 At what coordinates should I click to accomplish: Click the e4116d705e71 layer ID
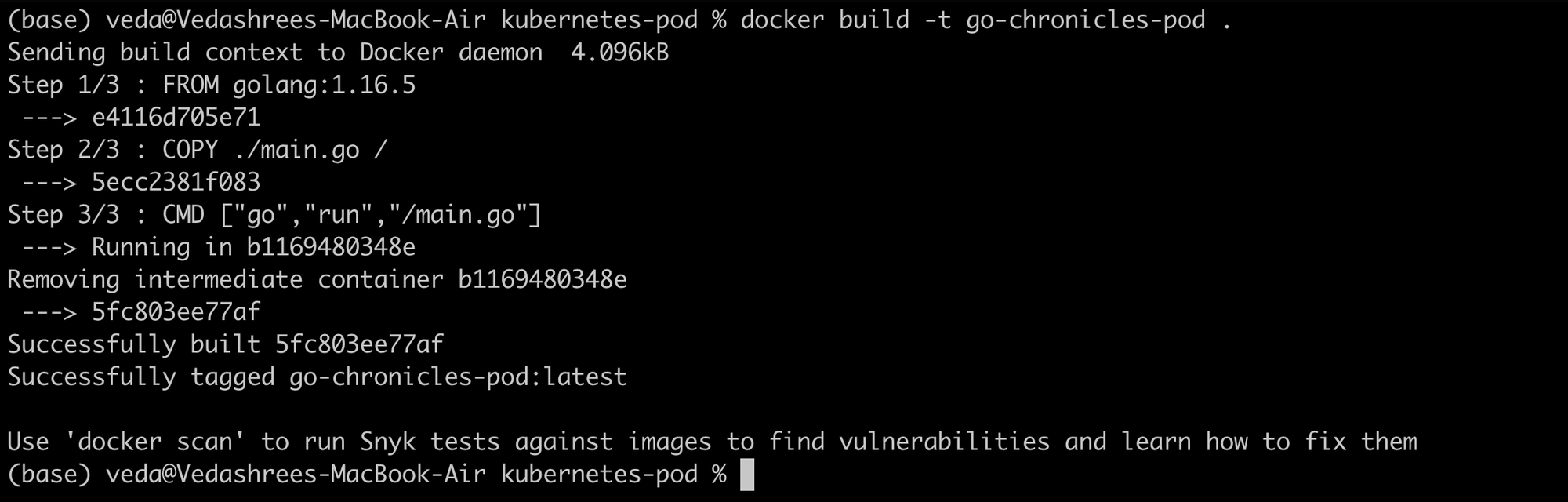tap(176, 118)
